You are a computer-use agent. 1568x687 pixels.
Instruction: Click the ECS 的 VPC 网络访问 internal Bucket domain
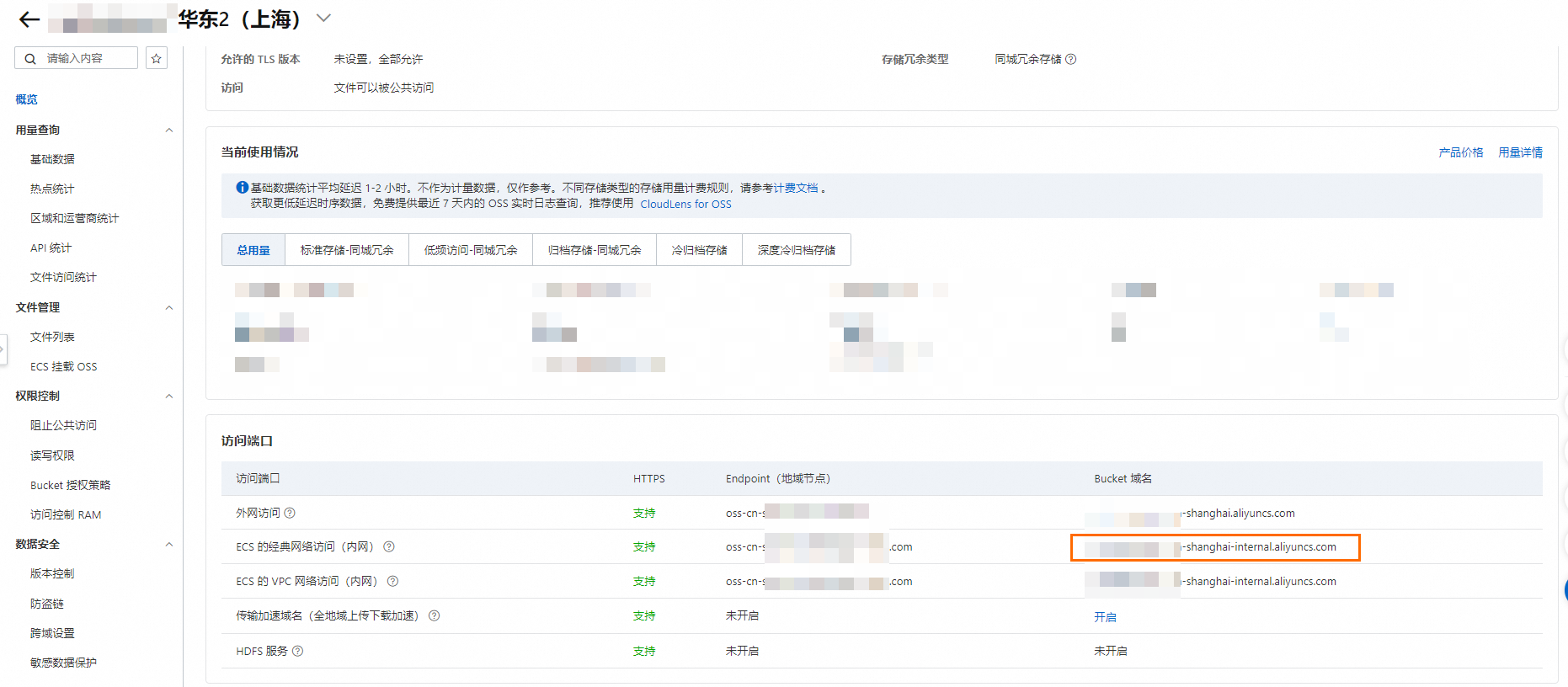(1210, 581)
